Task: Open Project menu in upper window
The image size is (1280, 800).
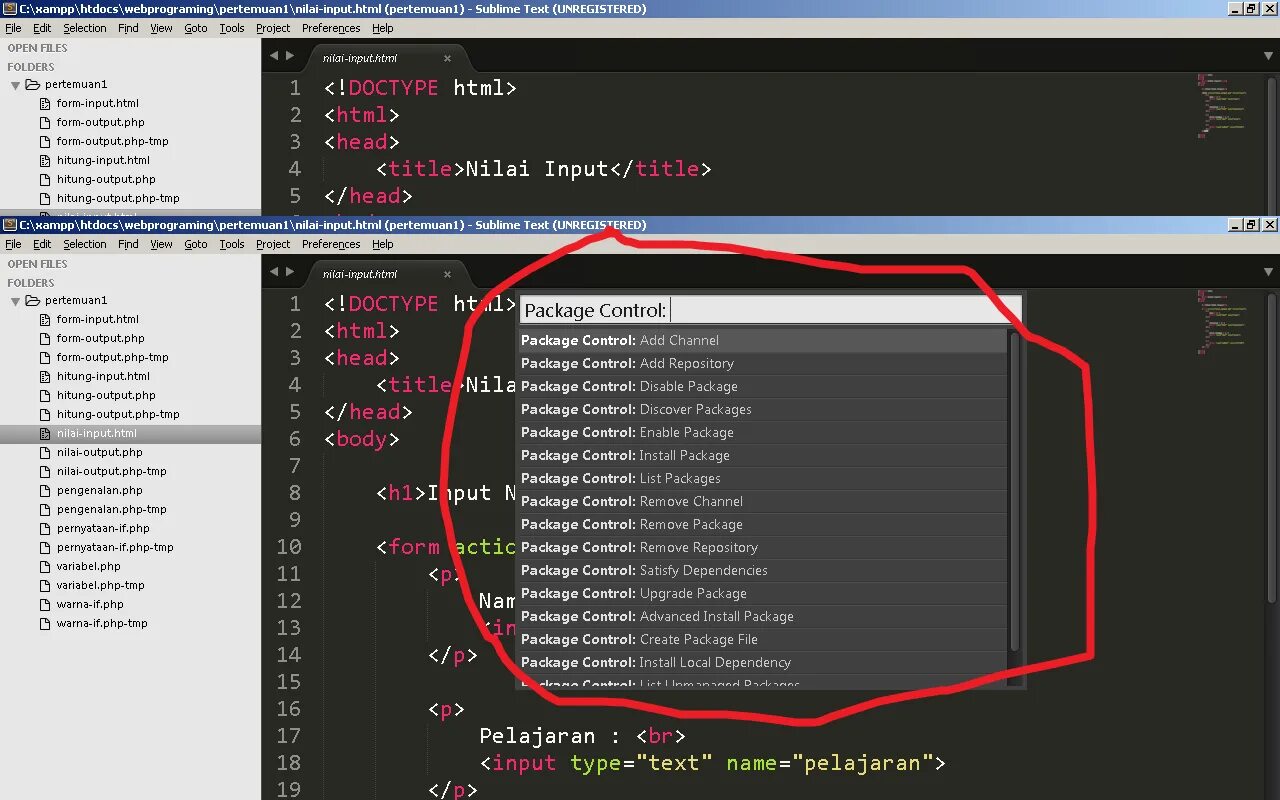Action: pyautogui.click(x=273, y=28)
